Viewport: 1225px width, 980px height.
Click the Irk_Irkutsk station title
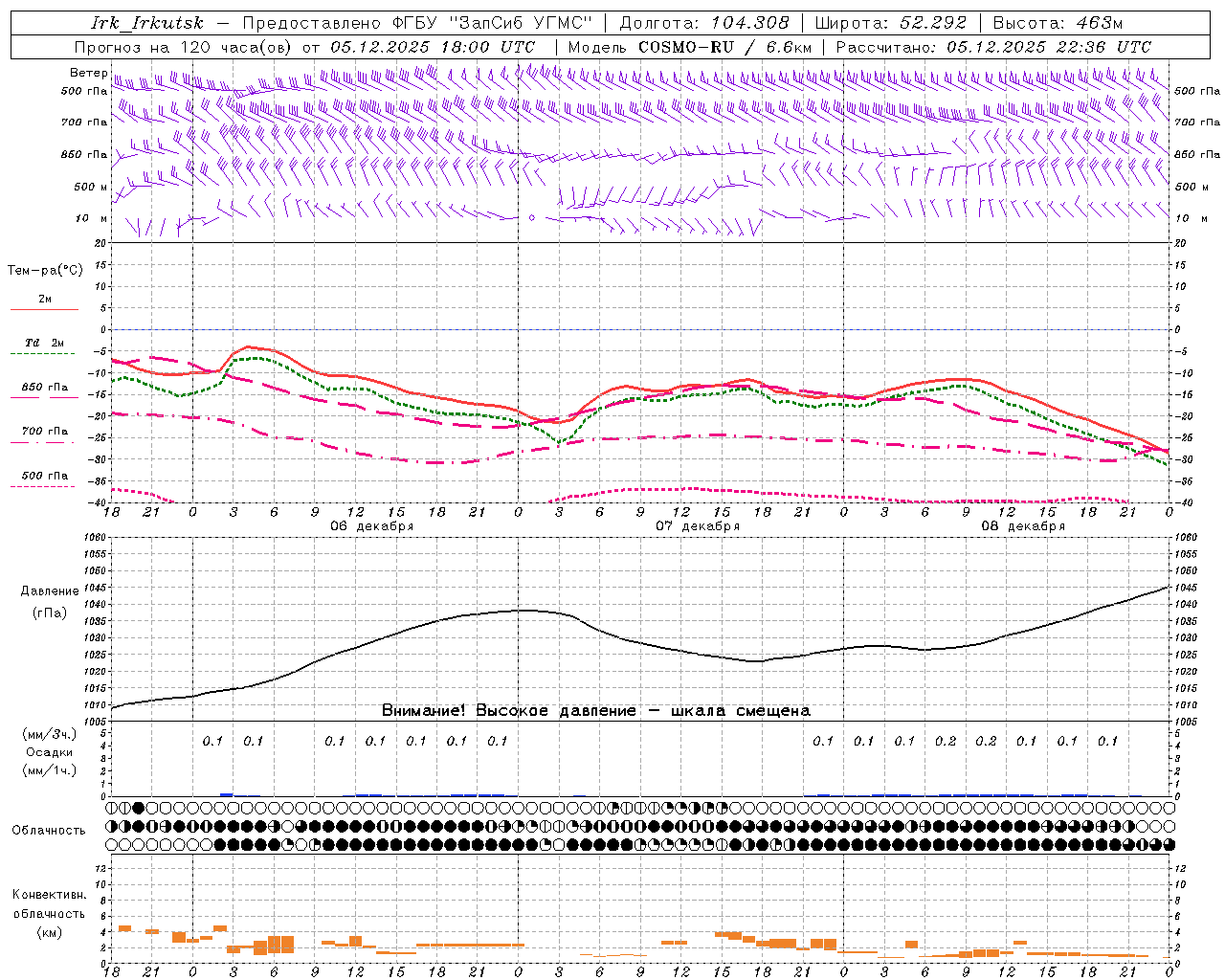tap(146, 23)
